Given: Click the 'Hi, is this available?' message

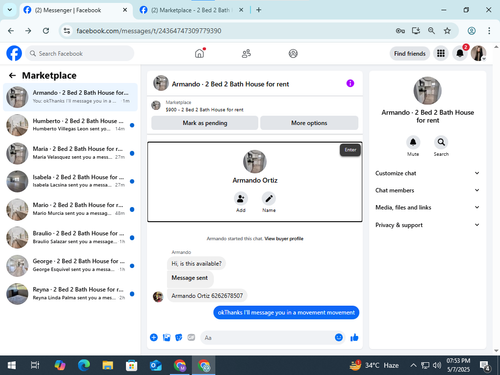Looking at the screenshot, I should click(196, 263).
